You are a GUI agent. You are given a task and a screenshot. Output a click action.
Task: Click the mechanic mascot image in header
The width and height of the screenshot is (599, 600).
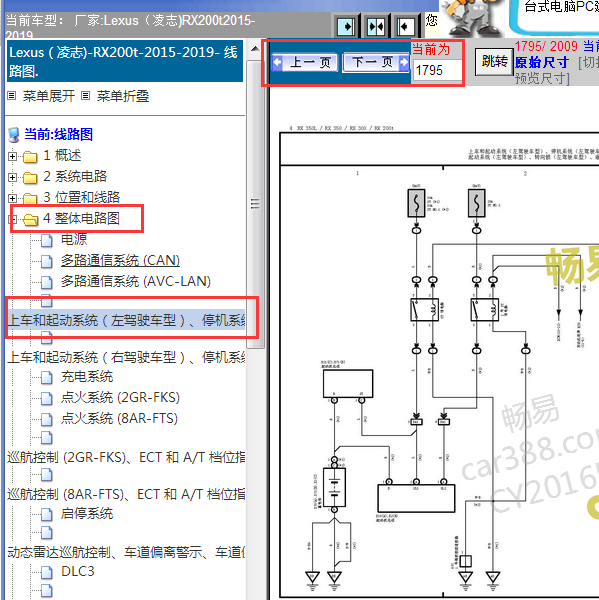473,17
